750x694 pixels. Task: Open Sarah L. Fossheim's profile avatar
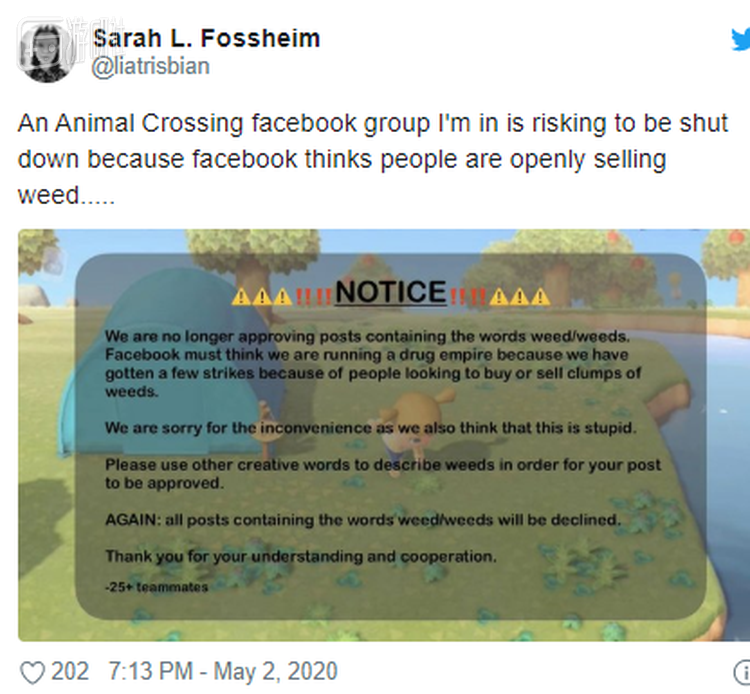click(46, 53)
